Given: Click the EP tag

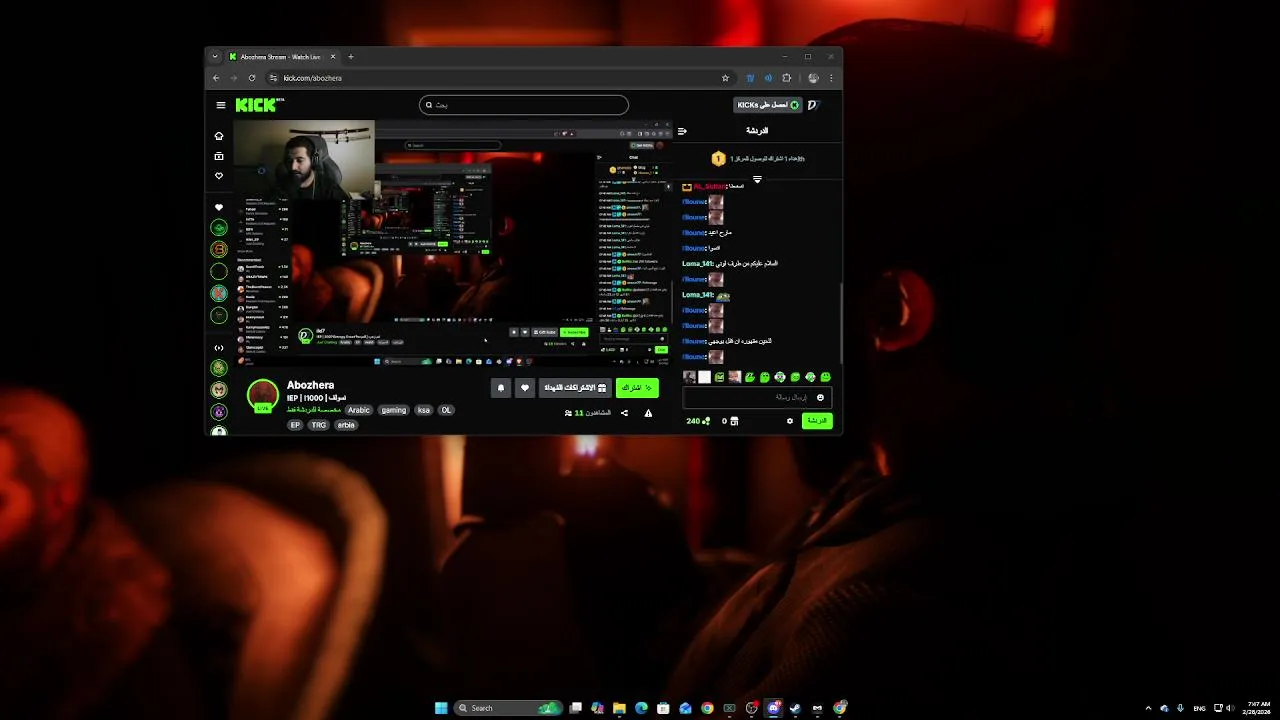Looking at the screenshot, I should [295, 425].
